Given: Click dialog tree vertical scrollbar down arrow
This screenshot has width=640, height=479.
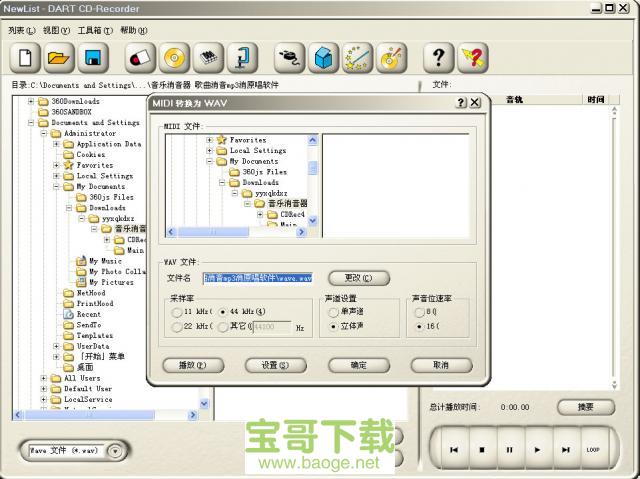Looking at the screenshot, I should tap(313, 221).
